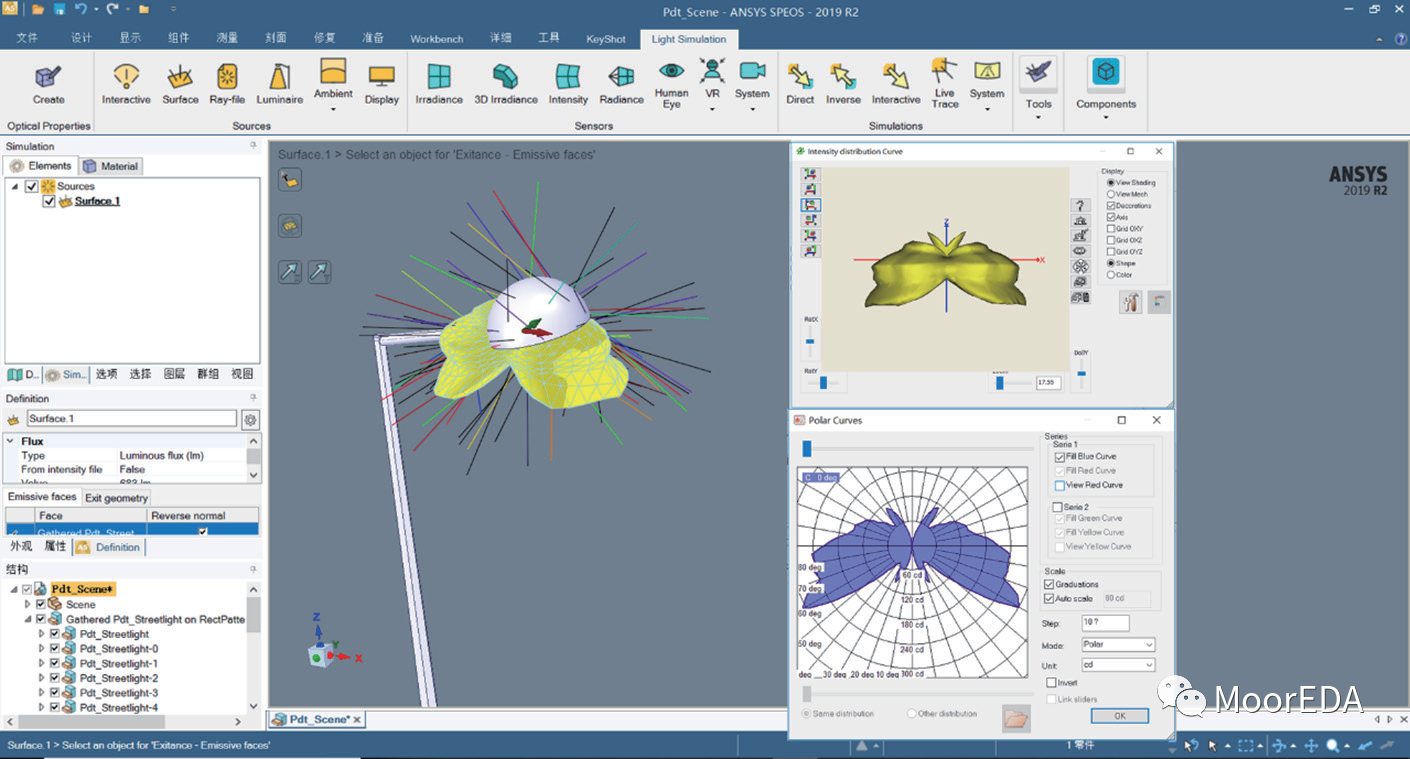Uncheck the Decorations checkbox

pyautogui.click(x=1111, y=206)
